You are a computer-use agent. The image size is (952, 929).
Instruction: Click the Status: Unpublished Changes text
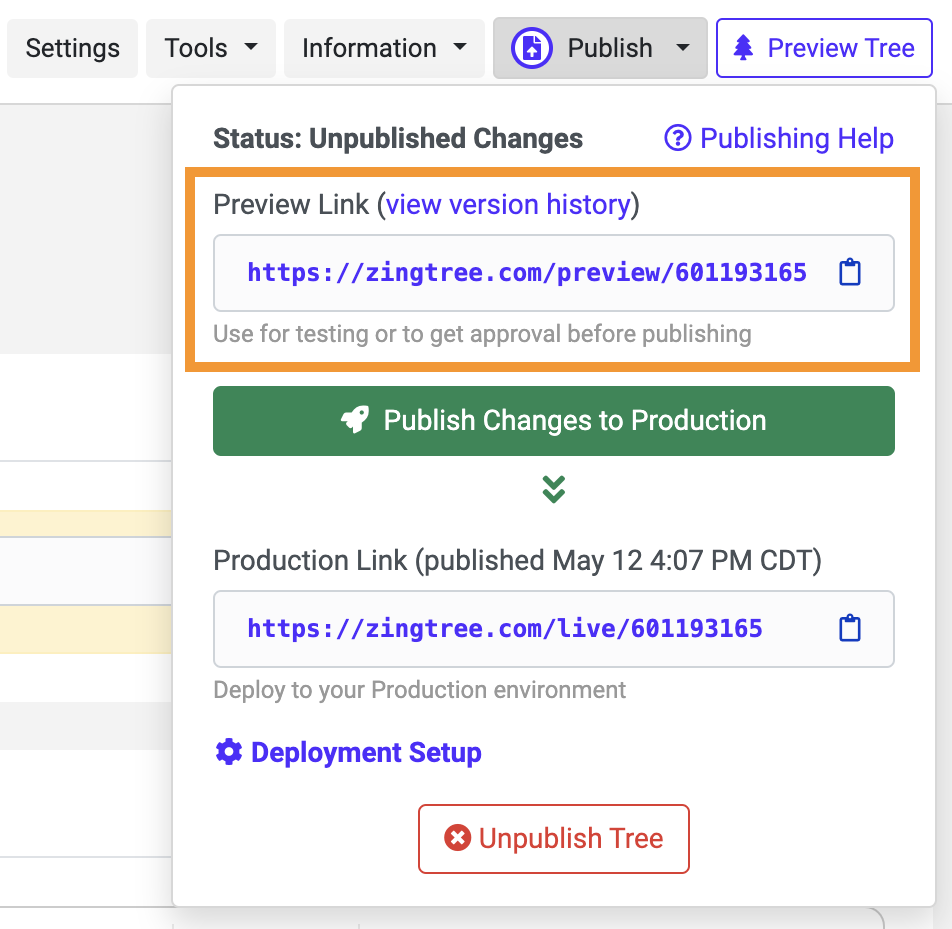point(398,138)
